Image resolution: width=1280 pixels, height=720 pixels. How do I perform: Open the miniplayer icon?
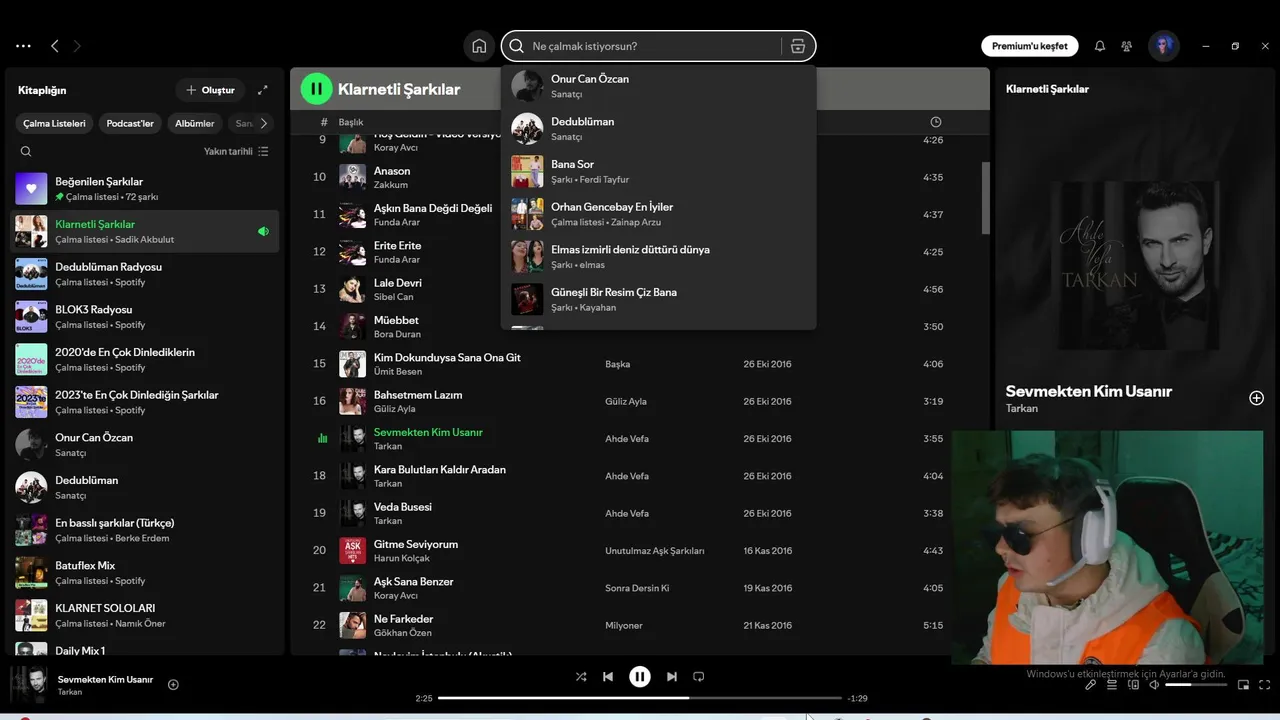(x=1243, y=685)
